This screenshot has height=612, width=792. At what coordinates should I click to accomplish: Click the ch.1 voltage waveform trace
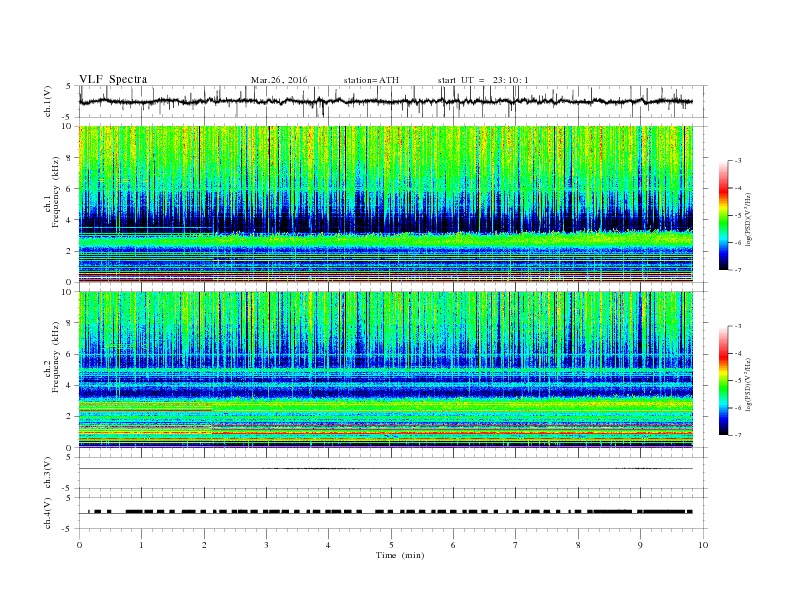[385, 101]
